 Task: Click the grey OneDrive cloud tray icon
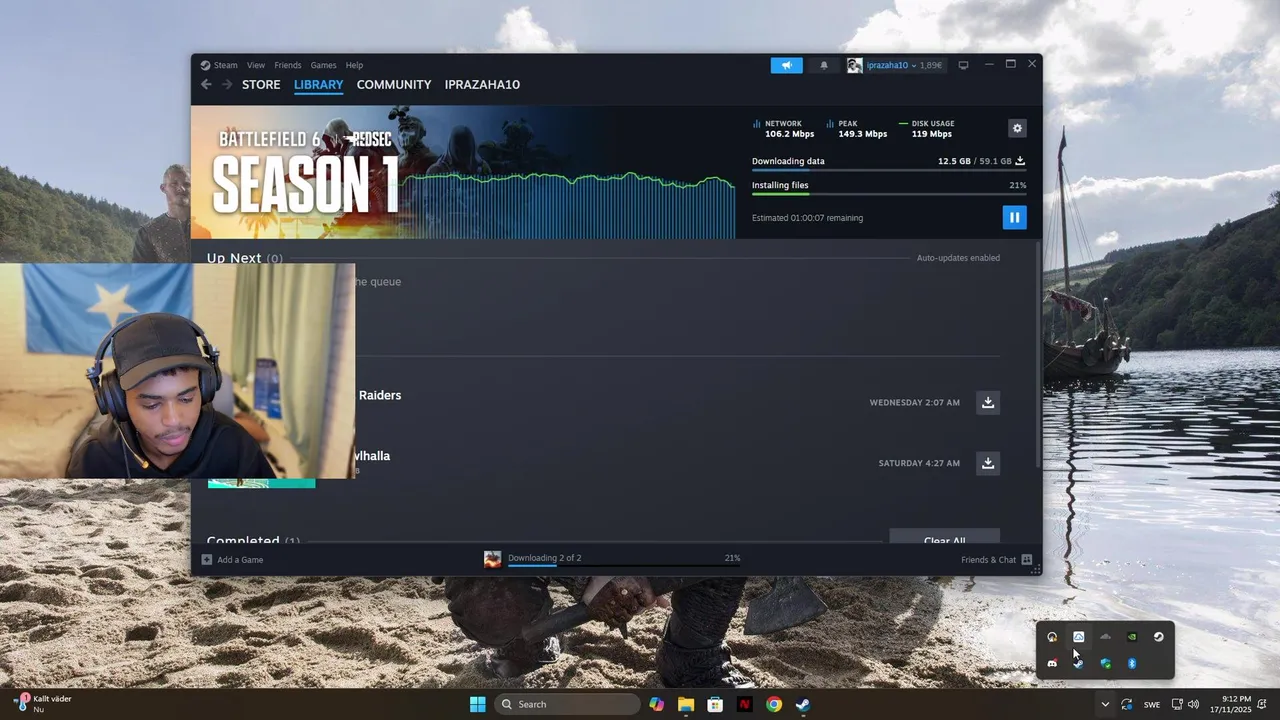click(x=1105, y=637)
